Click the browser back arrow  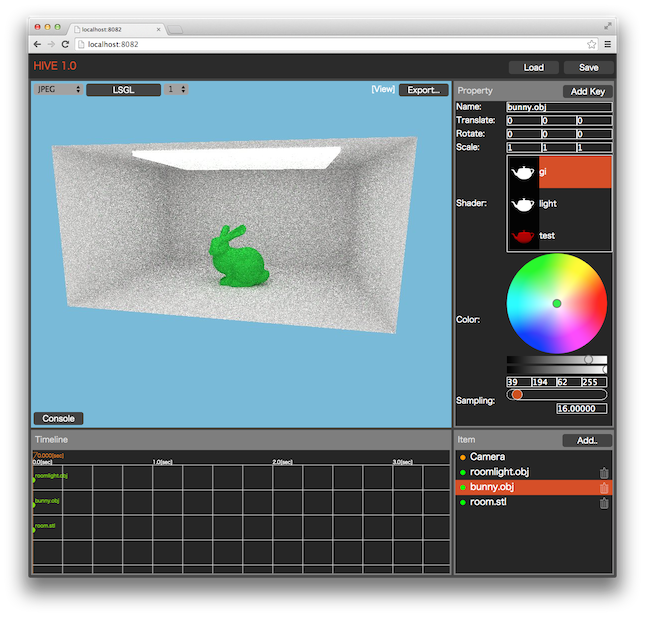pos(37,44)
